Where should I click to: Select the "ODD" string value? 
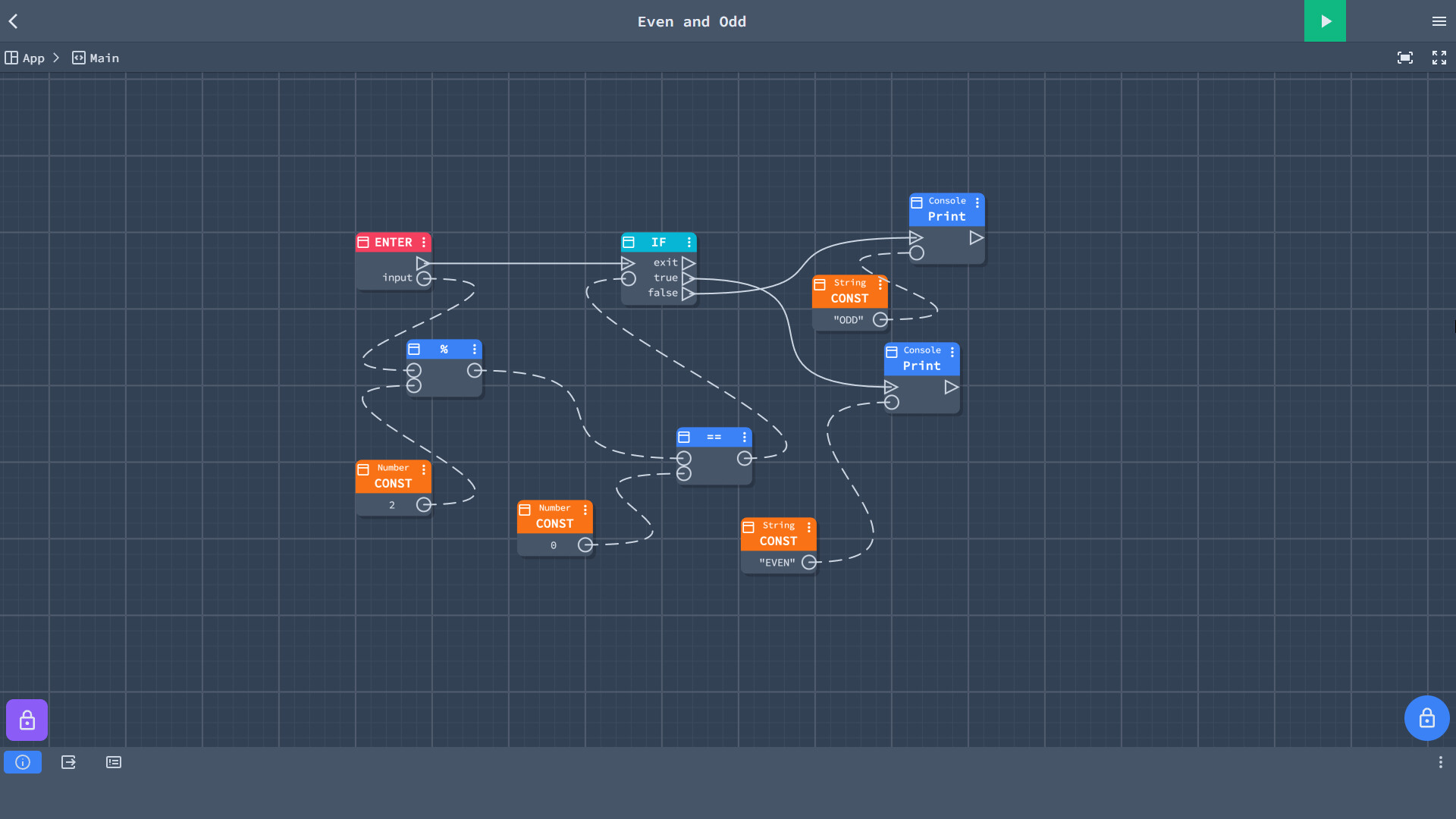coord(849,320)
